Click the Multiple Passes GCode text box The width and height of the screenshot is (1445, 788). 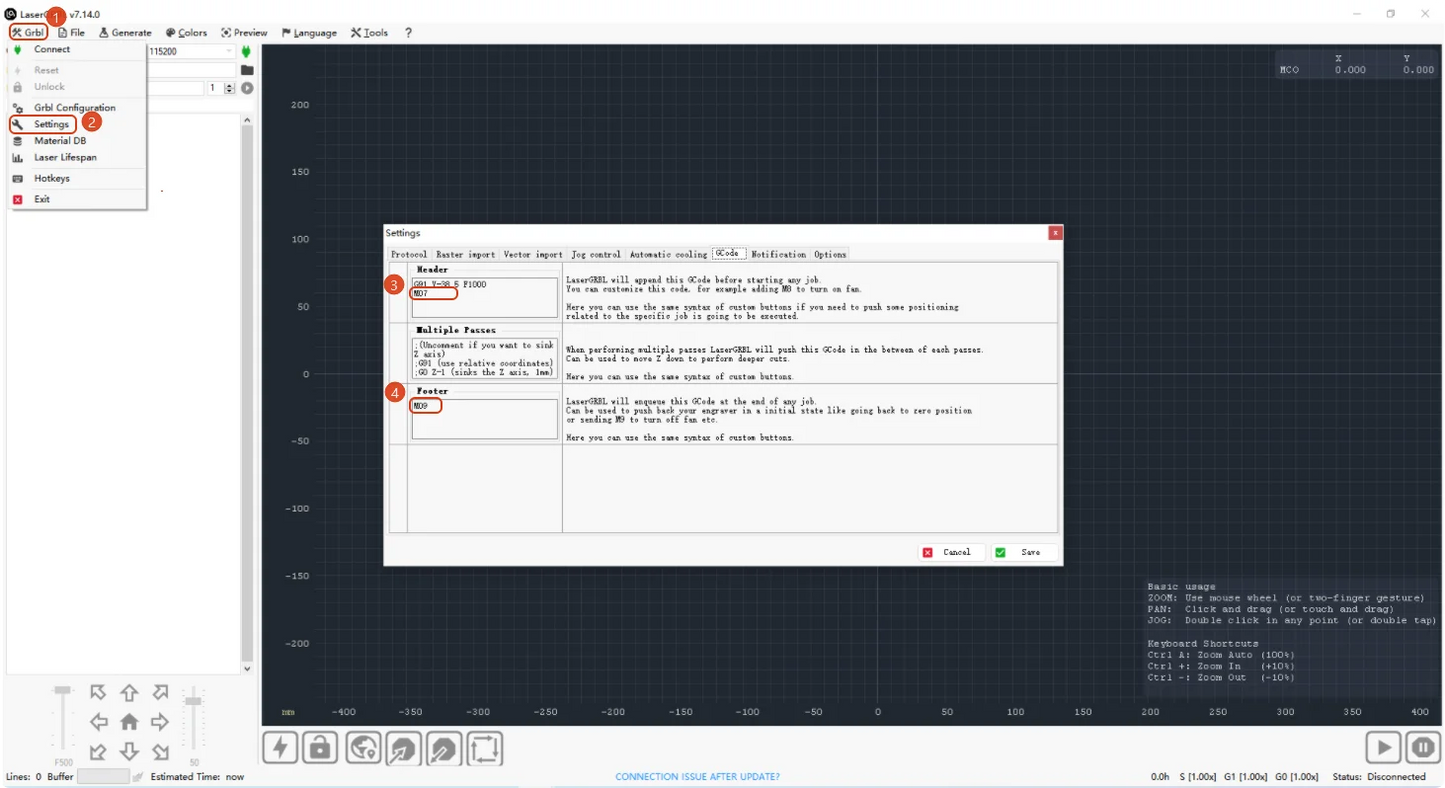[484, 358]
